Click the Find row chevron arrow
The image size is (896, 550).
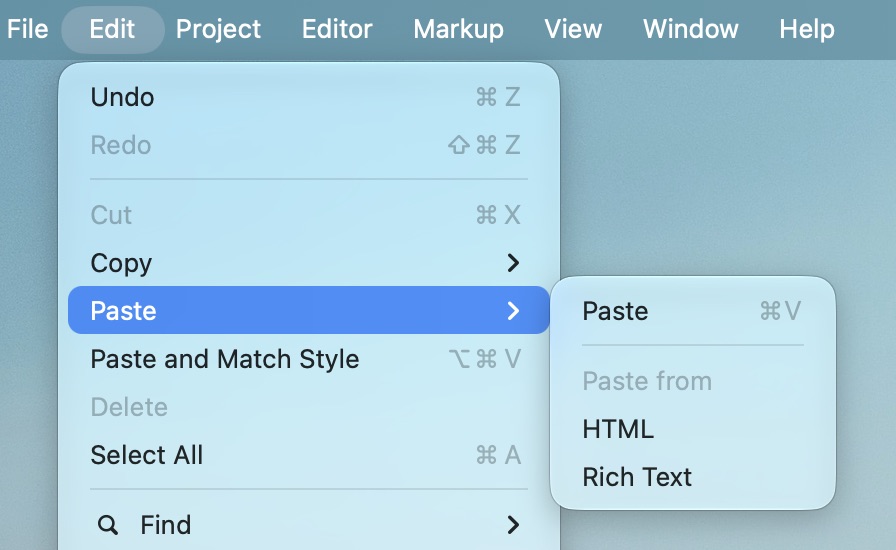click(x=513, y=525)
